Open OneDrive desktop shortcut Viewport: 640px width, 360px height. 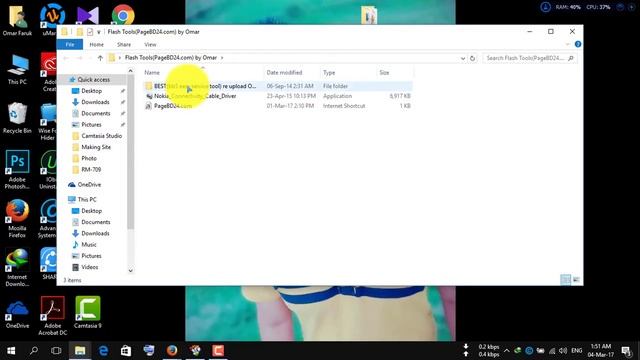tap(17, 314)
